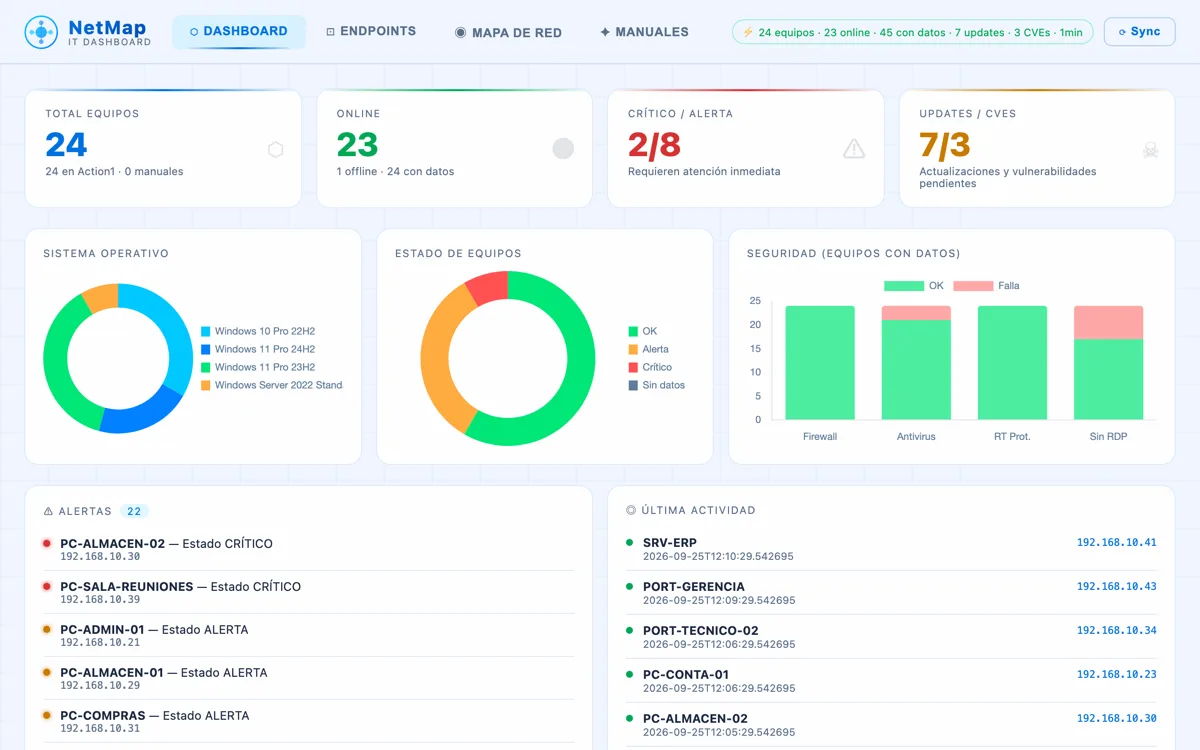Toggle Windows 10 Pro 22H2 legend swatch
This screenshot has width=1200, height=750.
point(206,331)
